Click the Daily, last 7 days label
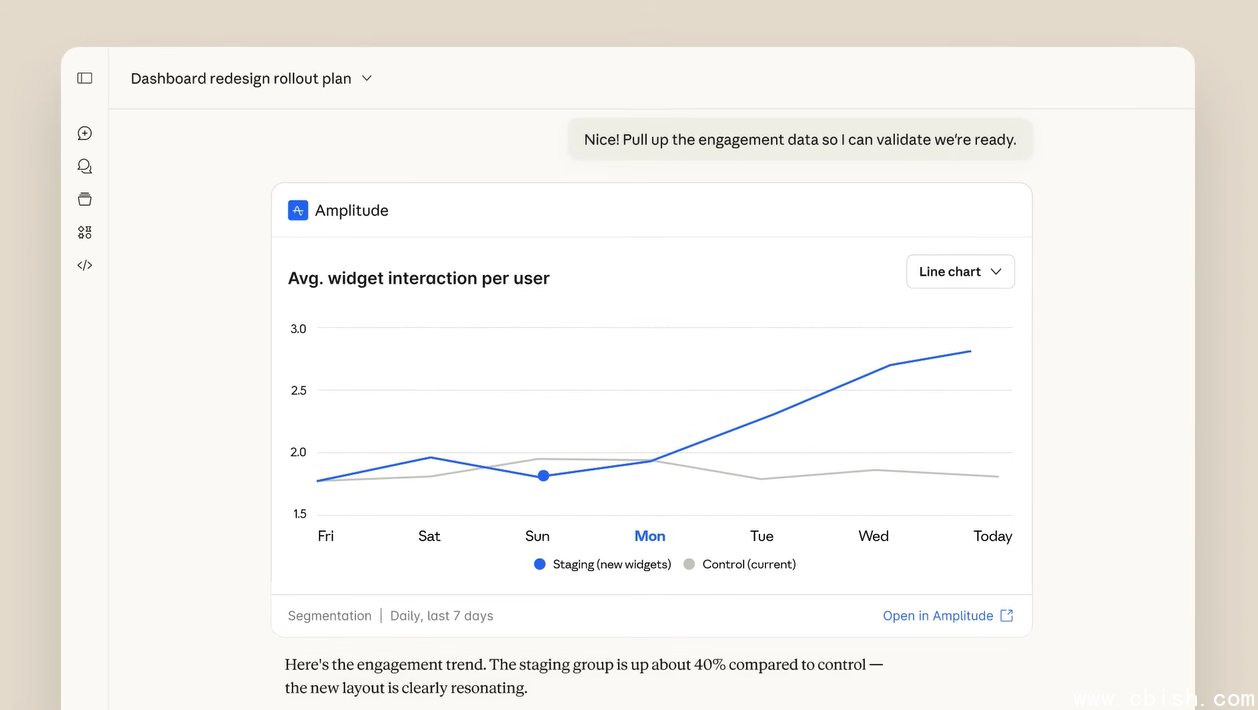 (x=441, y=616)
